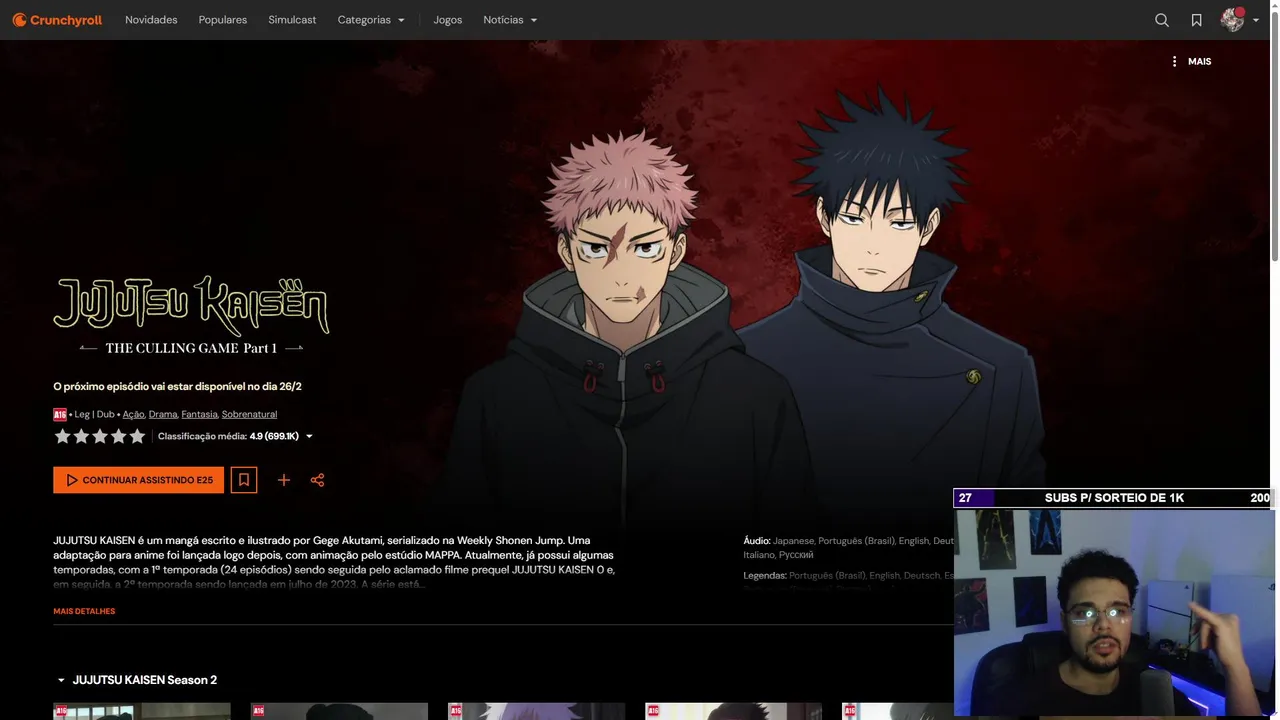Rate the series one star
This screenshot has height=720, width=1280.
click(62, 436)
